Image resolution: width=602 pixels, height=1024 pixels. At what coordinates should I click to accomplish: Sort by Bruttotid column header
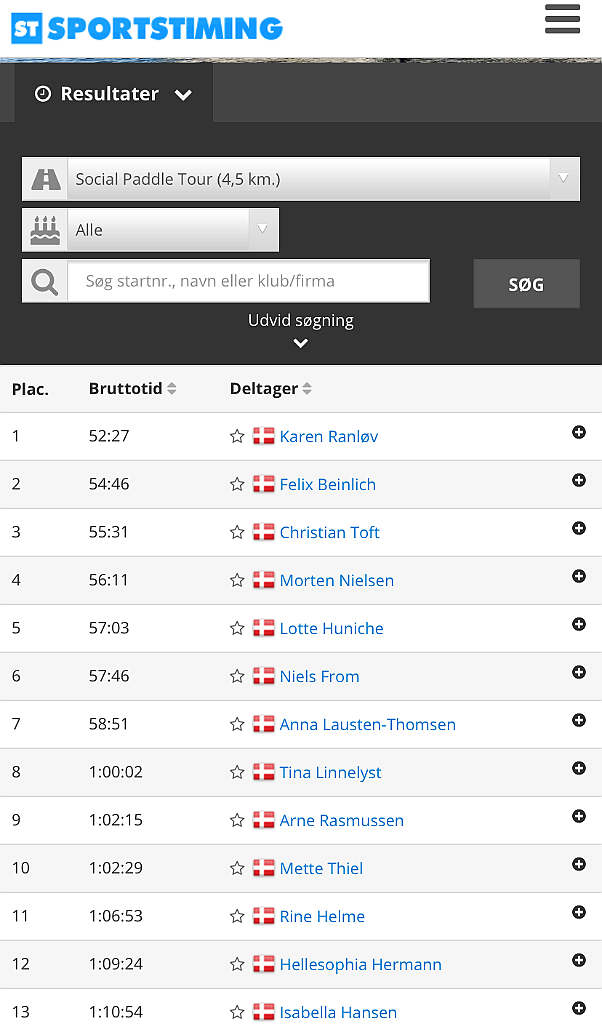(133, 389)
